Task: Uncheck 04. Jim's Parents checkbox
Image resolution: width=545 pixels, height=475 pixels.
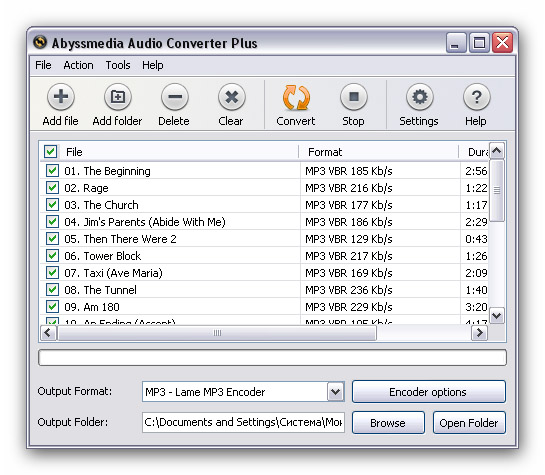Action: tap(52, 221)
